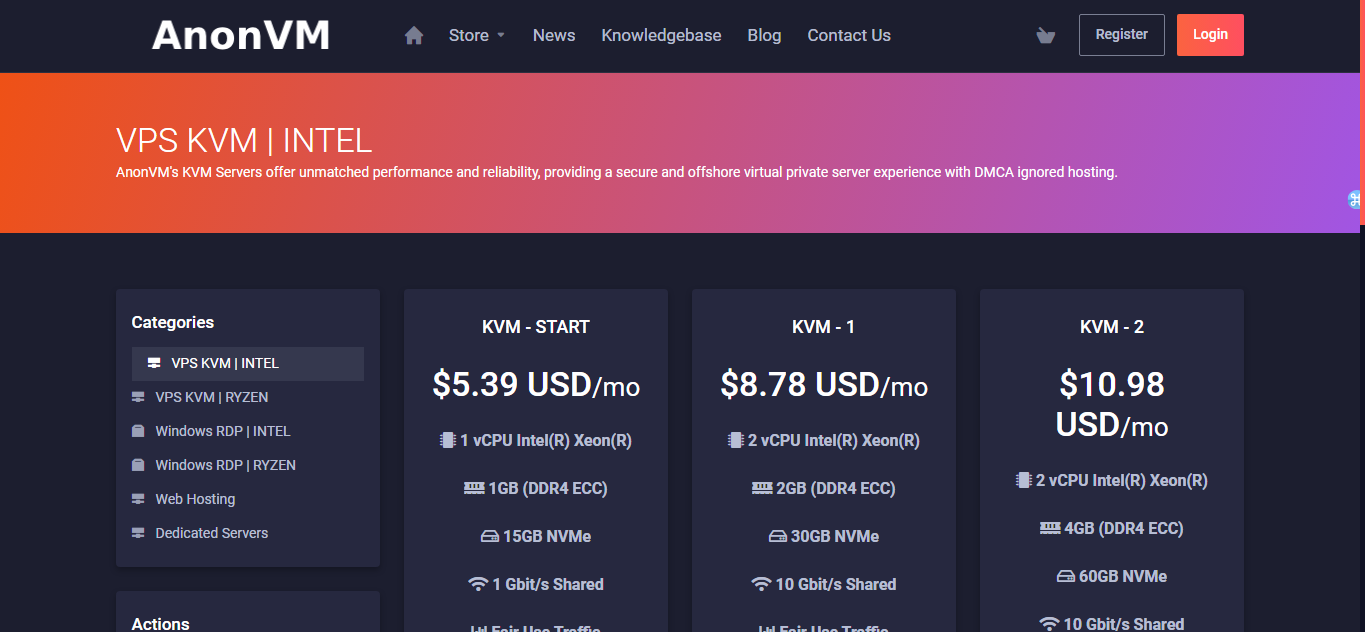Click the VPS KVM | INTEL banner heading
Screen dimensions: 1365x632
pyautogui.click(x=244, y=140)
